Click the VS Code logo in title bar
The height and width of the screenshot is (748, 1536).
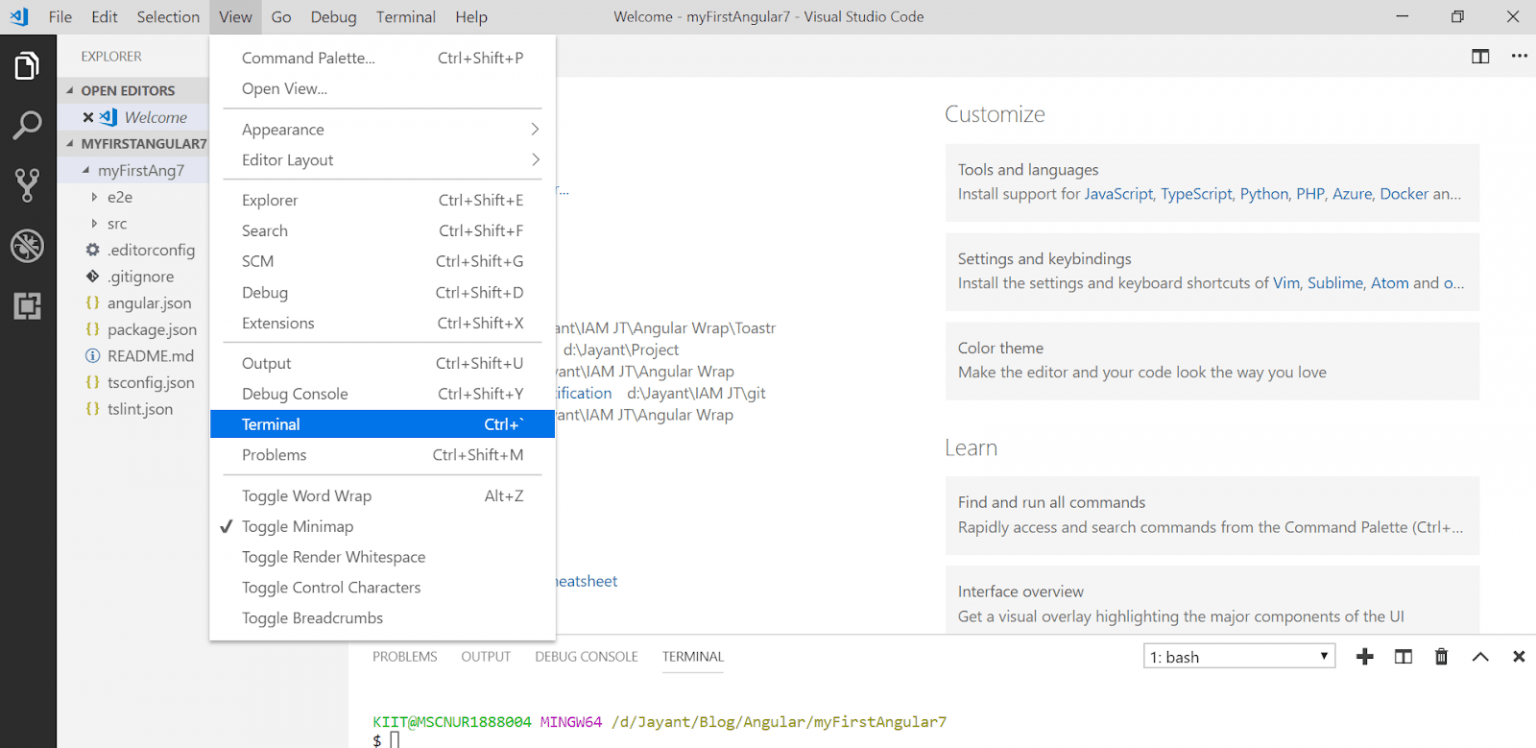point(18,16)
